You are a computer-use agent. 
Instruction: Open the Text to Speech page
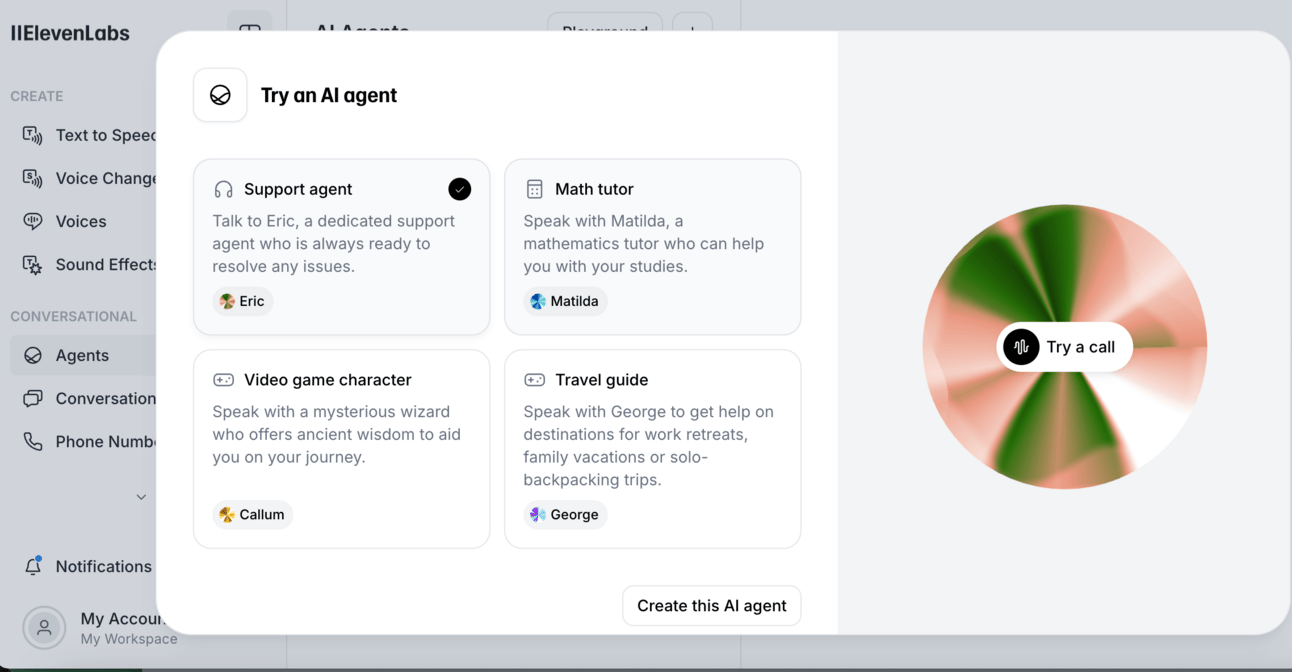coord(83,135)
